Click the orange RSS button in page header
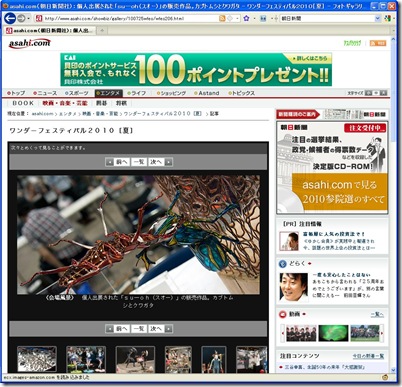This screenshot has height=387, width=402. [x=378, y=43]
